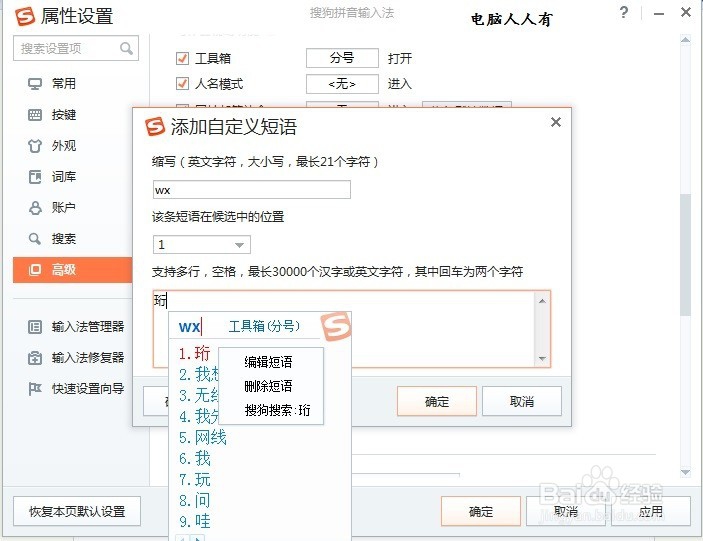Choose 编辑短语 from the context menu
703x541 pixels.
click(269, 362)
